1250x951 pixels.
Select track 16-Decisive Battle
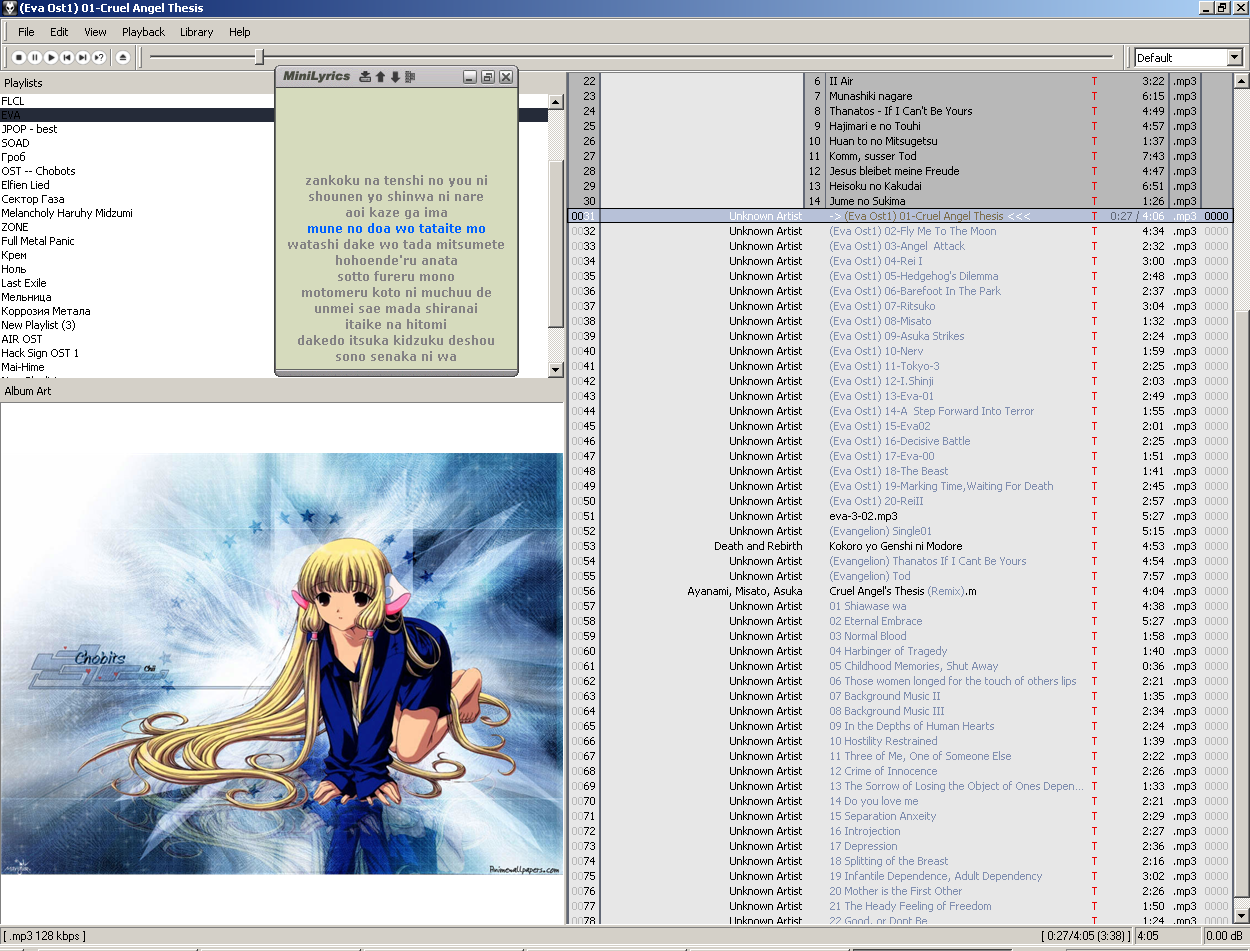900,441
